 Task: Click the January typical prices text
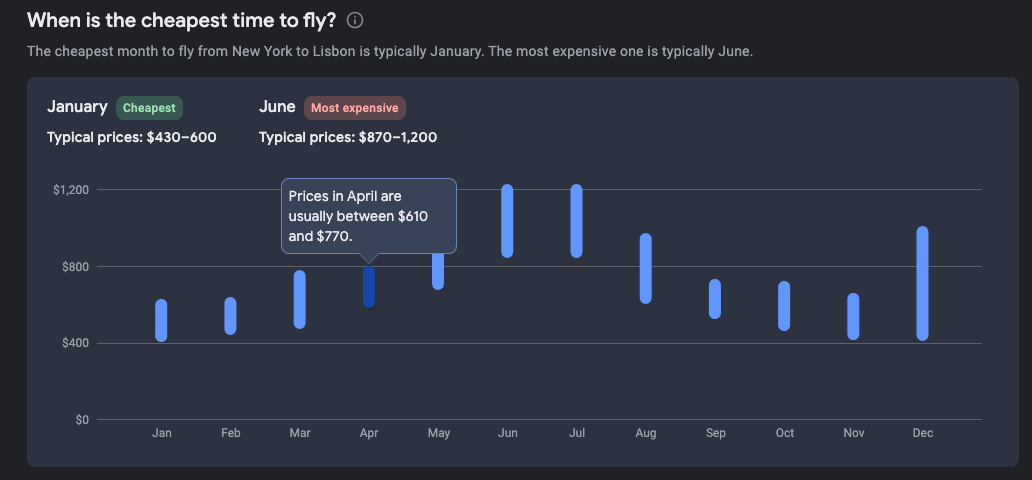tap(132, 137)
